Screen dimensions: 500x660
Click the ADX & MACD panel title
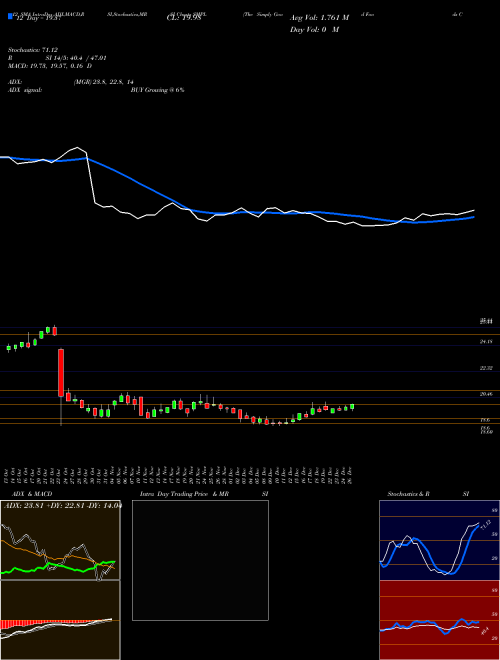[x=32, y=494]
